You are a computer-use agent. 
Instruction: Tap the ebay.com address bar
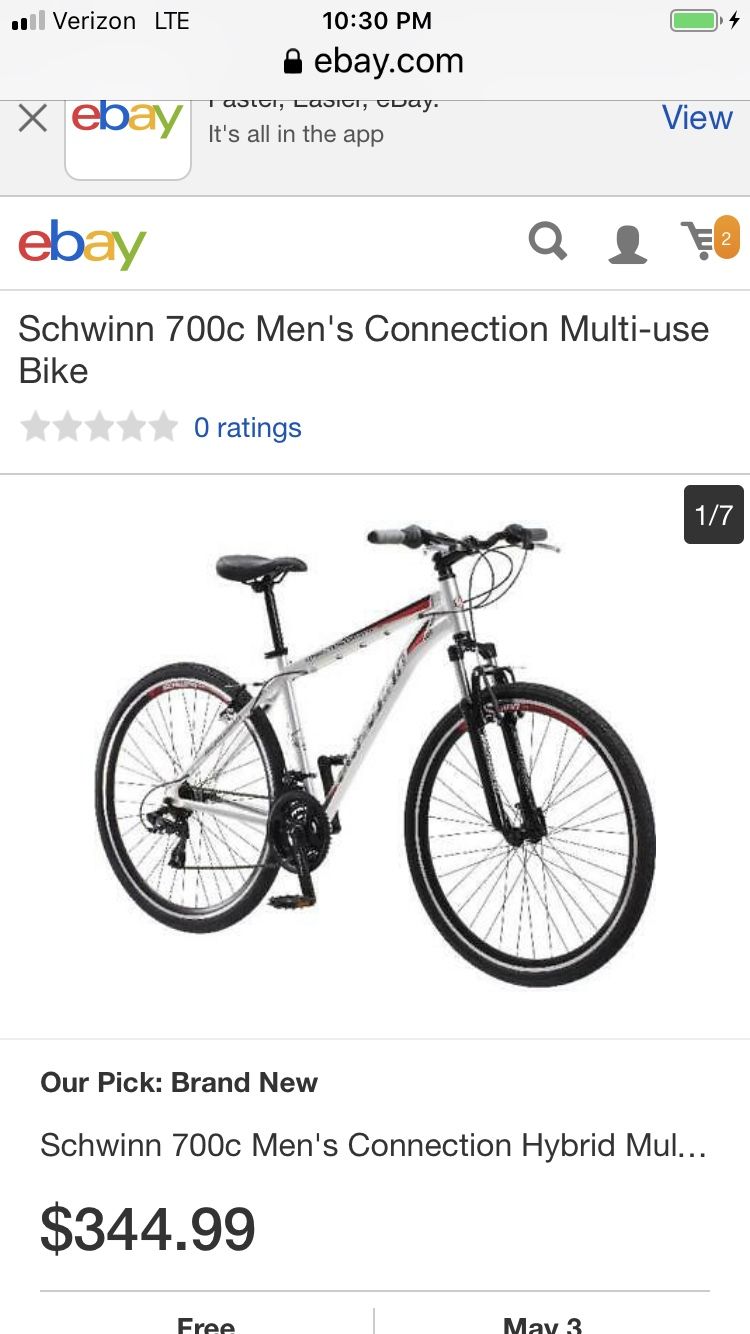click(375, 62)
